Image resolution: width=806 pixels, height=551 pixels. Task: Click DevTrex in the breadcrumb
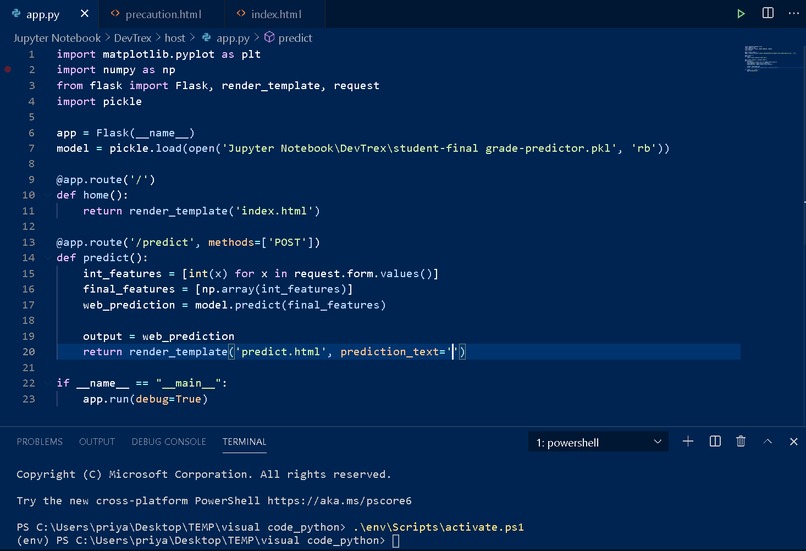point(133,38)
